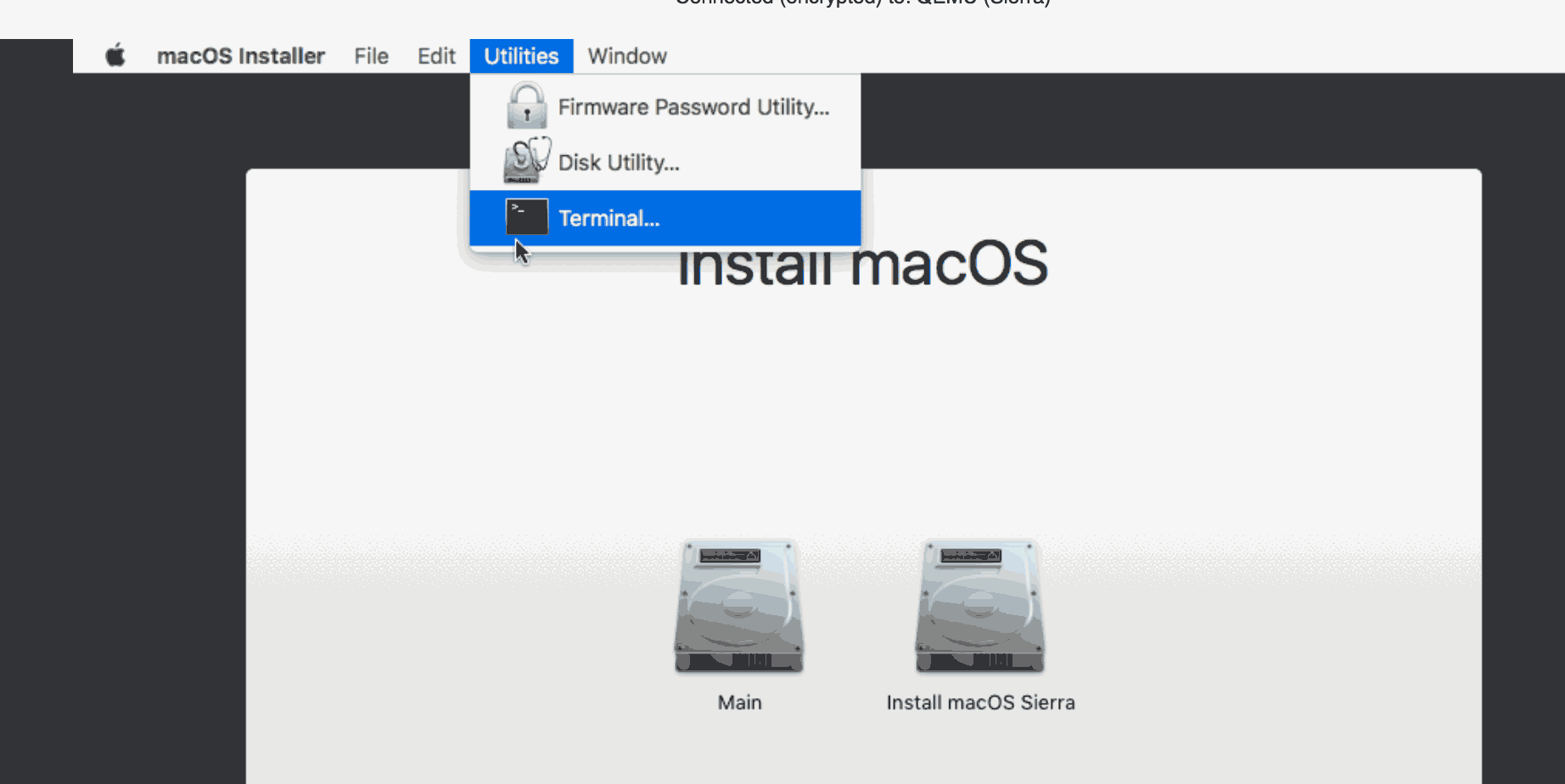Open the Edit menu
The width and height of the screenshot is (1565, 784).
pyautogui.click(x=436, y=56)
